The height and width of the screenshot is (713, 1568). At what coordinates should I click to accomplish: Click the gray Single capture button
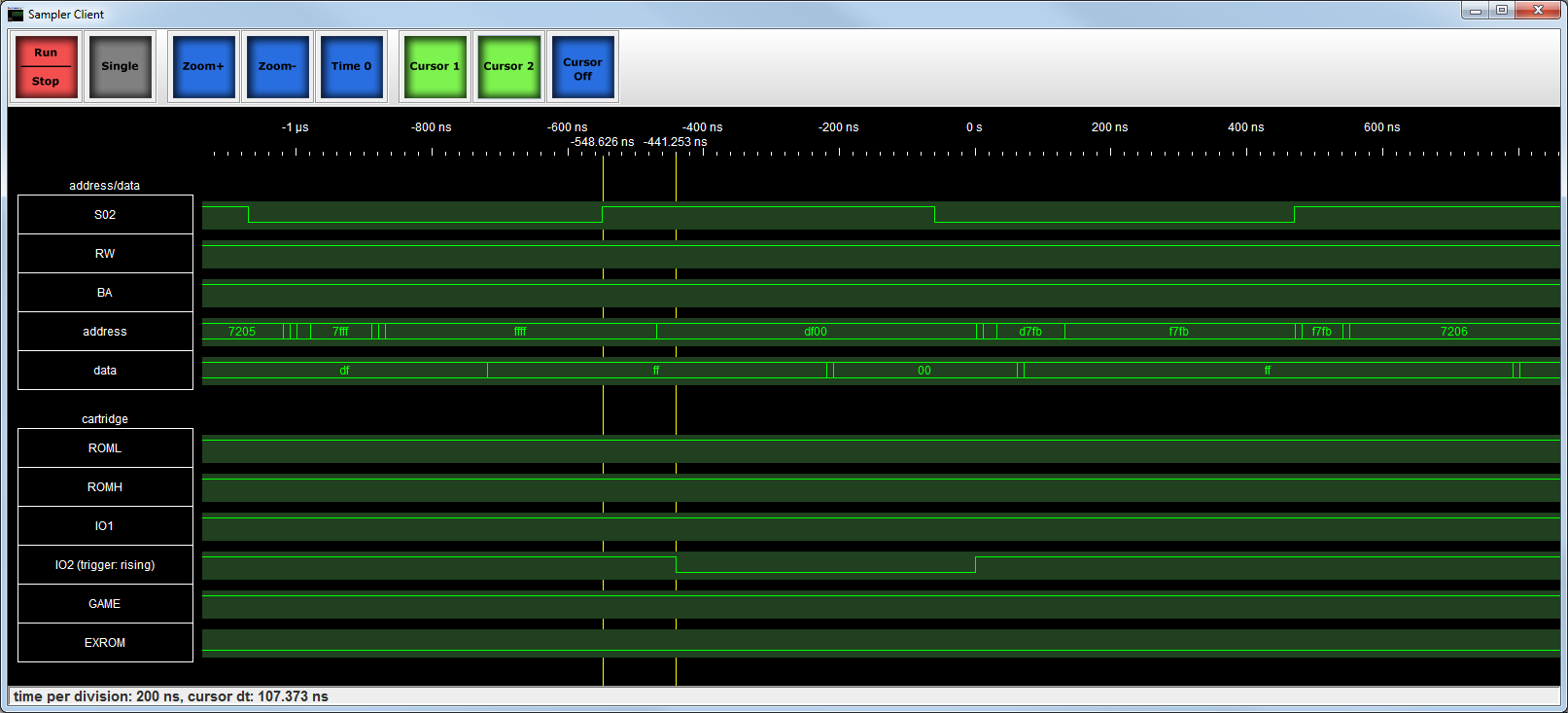click(120, 66)
